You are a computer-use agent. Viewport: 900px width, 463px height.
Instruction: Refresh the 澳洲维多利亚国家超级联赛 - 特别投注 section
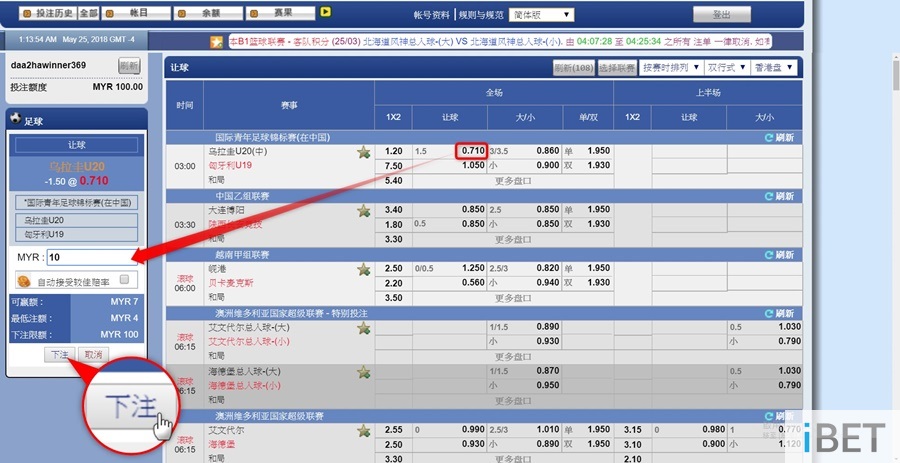[779, 314]
